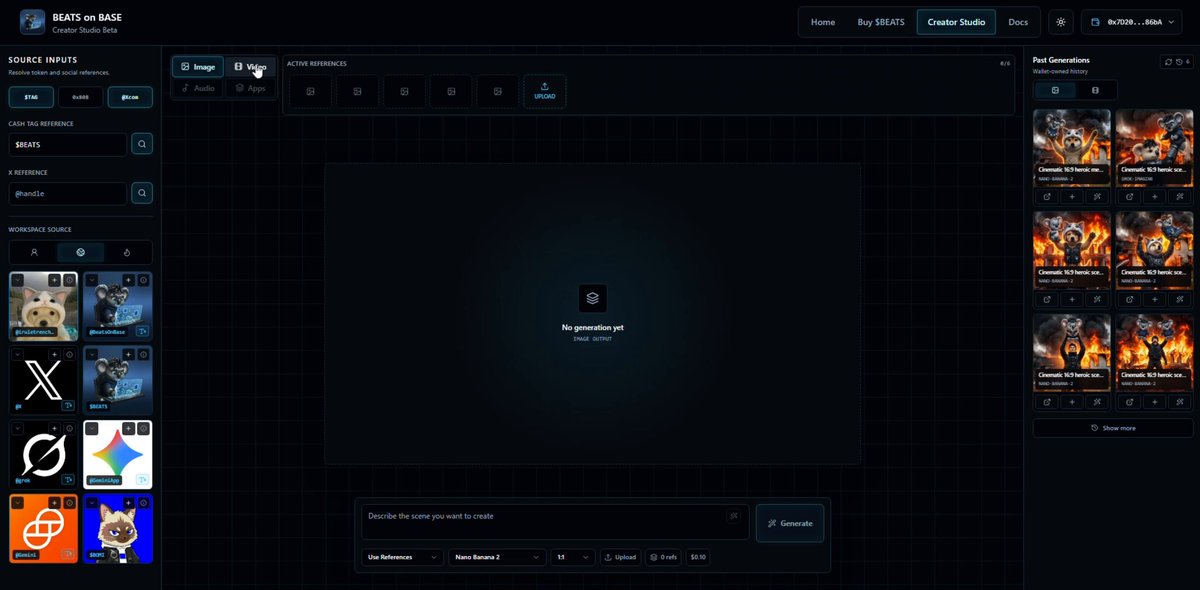This screenshot has height=590, width=1200.
Task: Click the Upload button beside aspect ratio
Action: 620,557
